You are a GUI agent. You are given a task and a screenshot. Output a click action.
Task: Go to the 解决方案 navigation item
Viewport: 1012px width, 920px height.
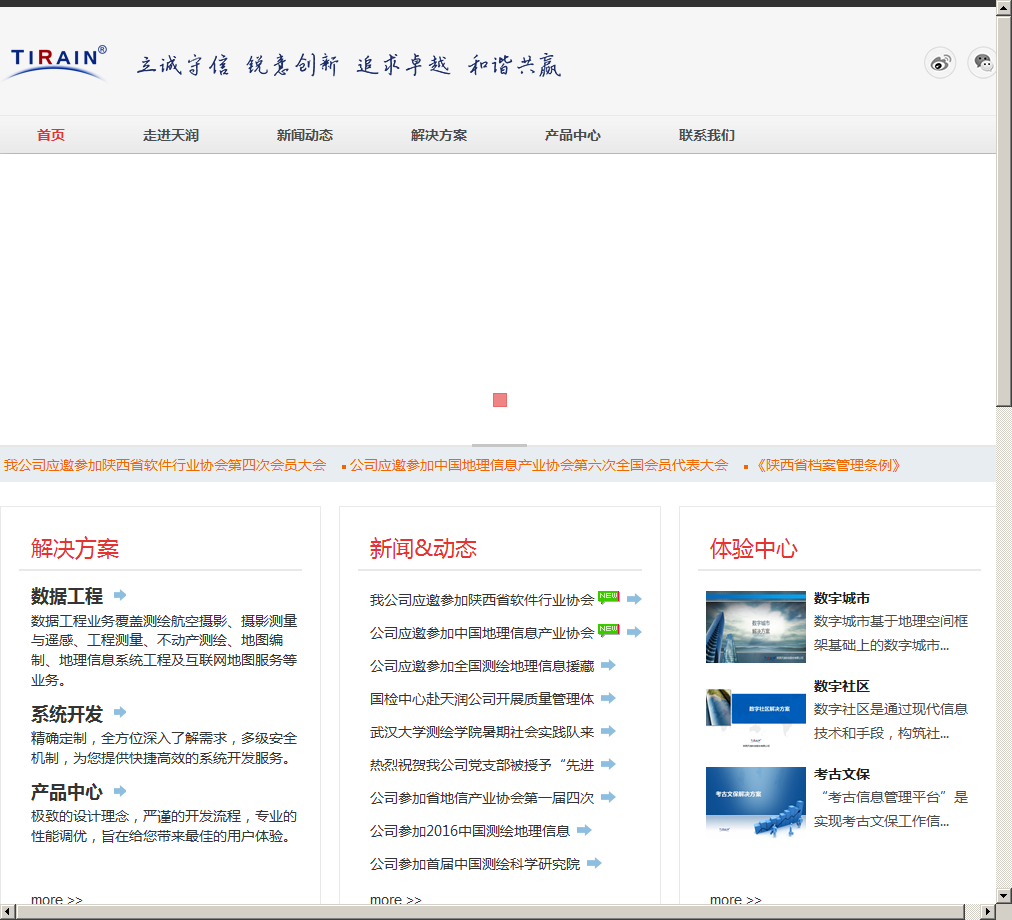tap(439, 135)
